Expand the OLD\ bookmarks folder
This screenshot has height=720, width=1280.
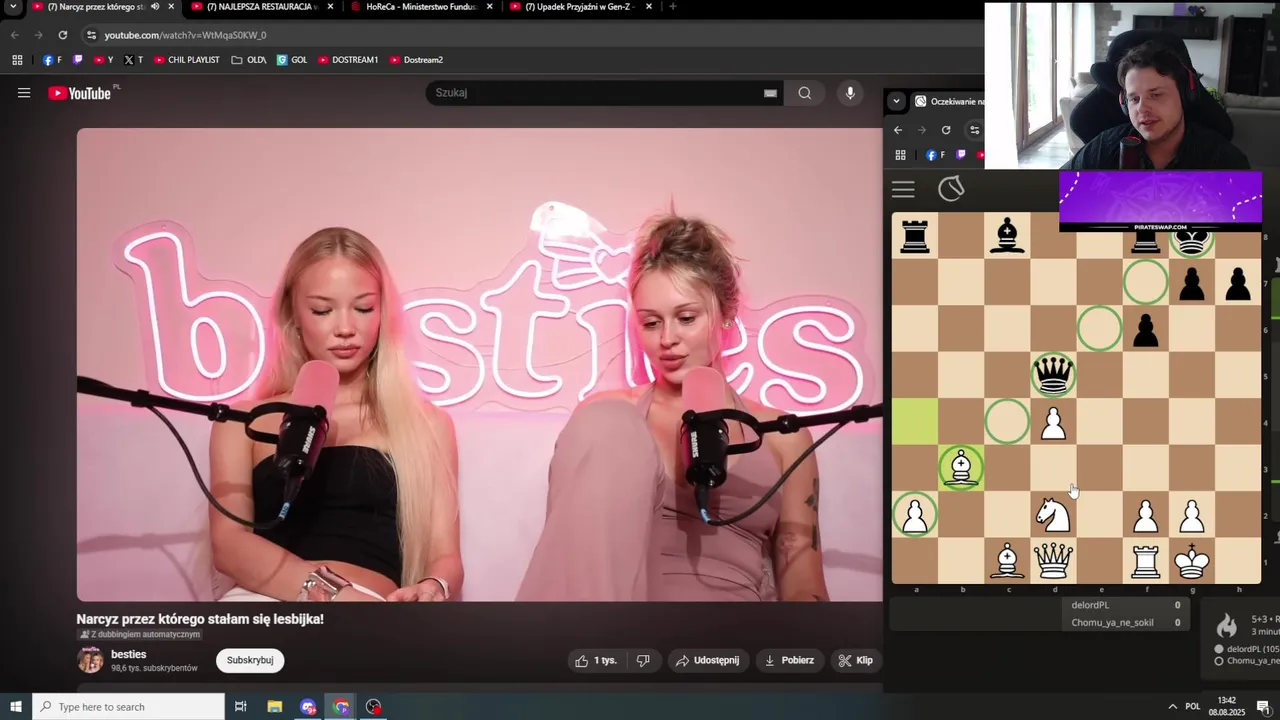tap(248, 60)
